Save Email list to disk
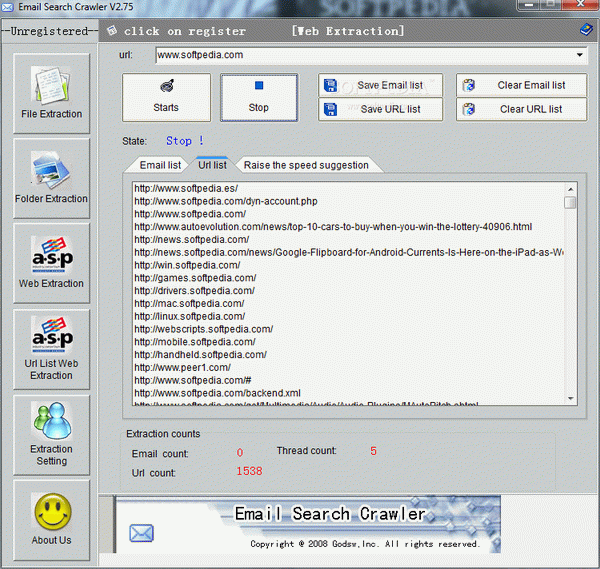The height and width of the screenshot is (569, 600). 380,85
